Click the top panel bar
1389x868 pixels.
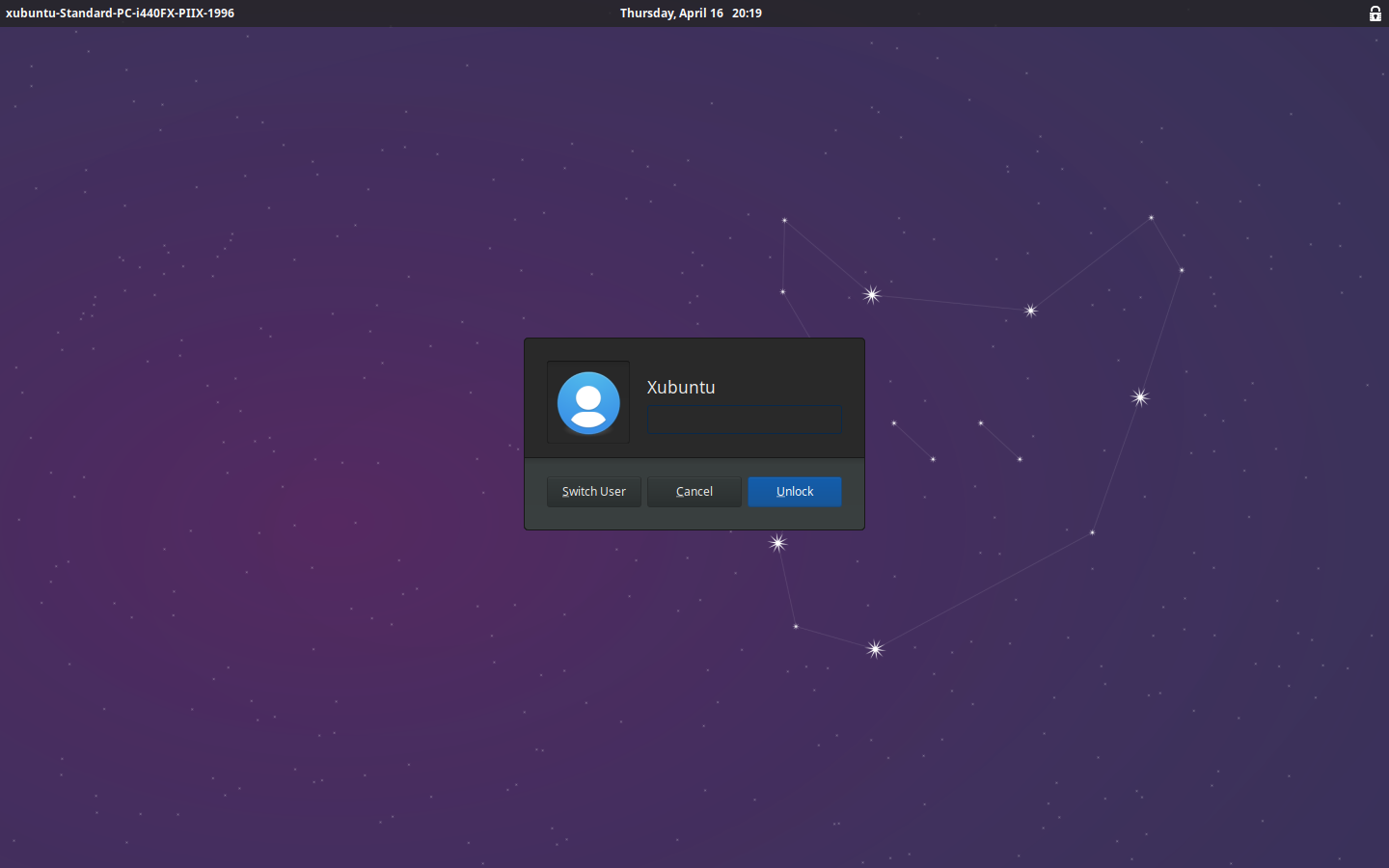click(386, 14)
